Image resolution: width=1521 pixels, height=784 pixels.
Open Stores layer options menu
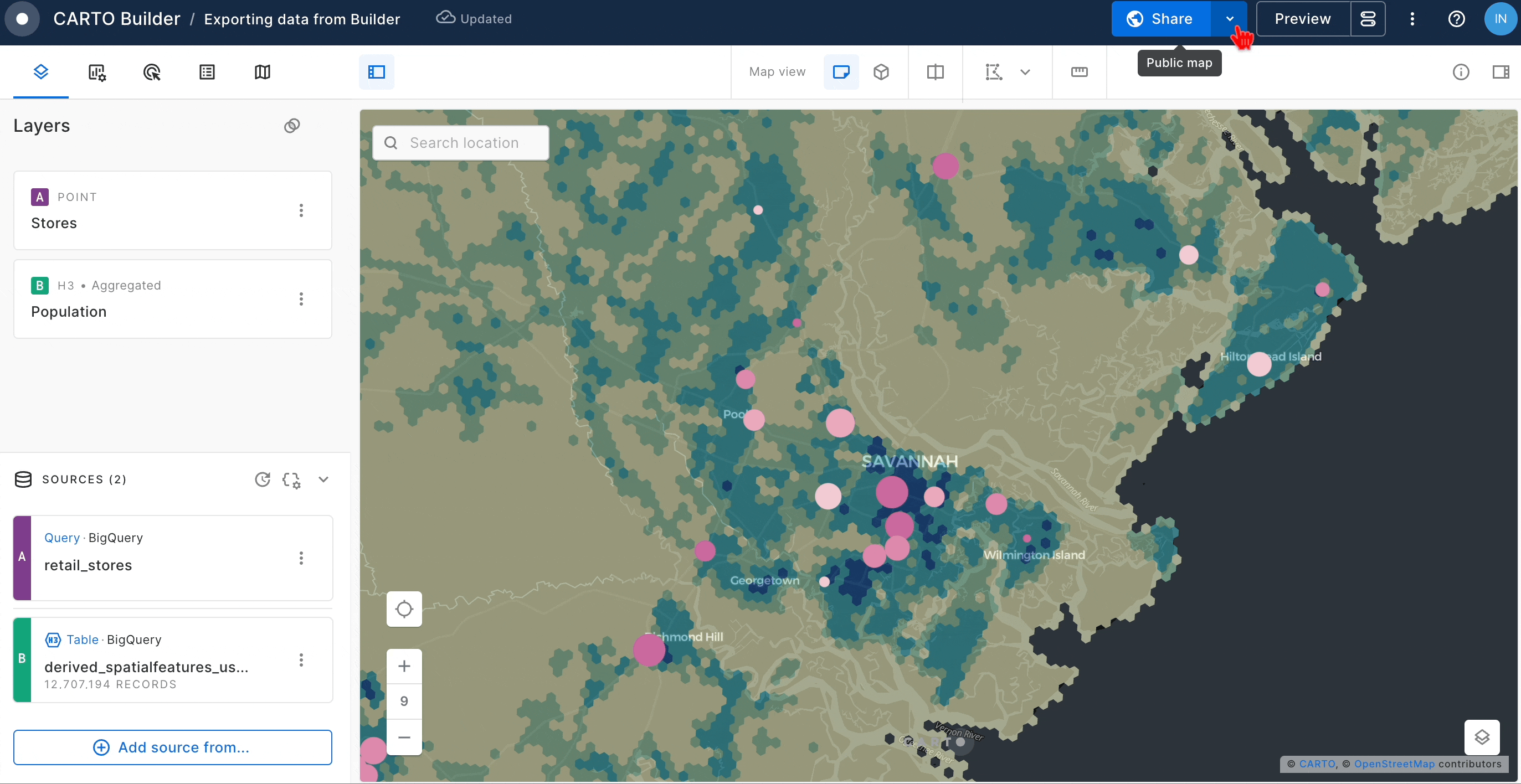[x=301, y=210]
